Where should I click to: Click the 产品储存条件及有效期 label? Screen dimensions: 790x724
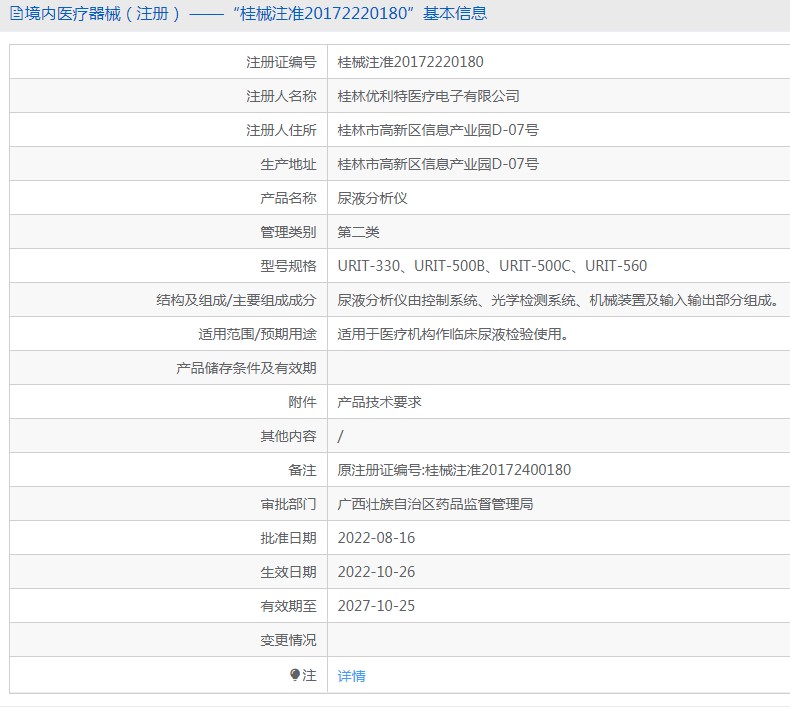tap(246, 368)
